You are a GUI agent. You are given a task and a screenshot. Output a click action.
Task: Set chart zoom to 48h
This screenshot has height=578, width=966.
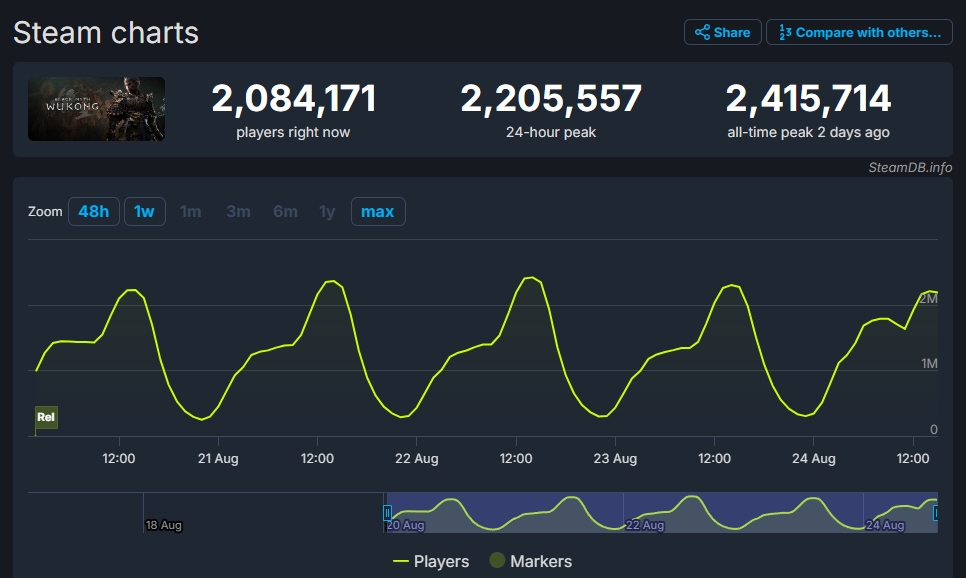pyautogui.click(x=94, y=211)
